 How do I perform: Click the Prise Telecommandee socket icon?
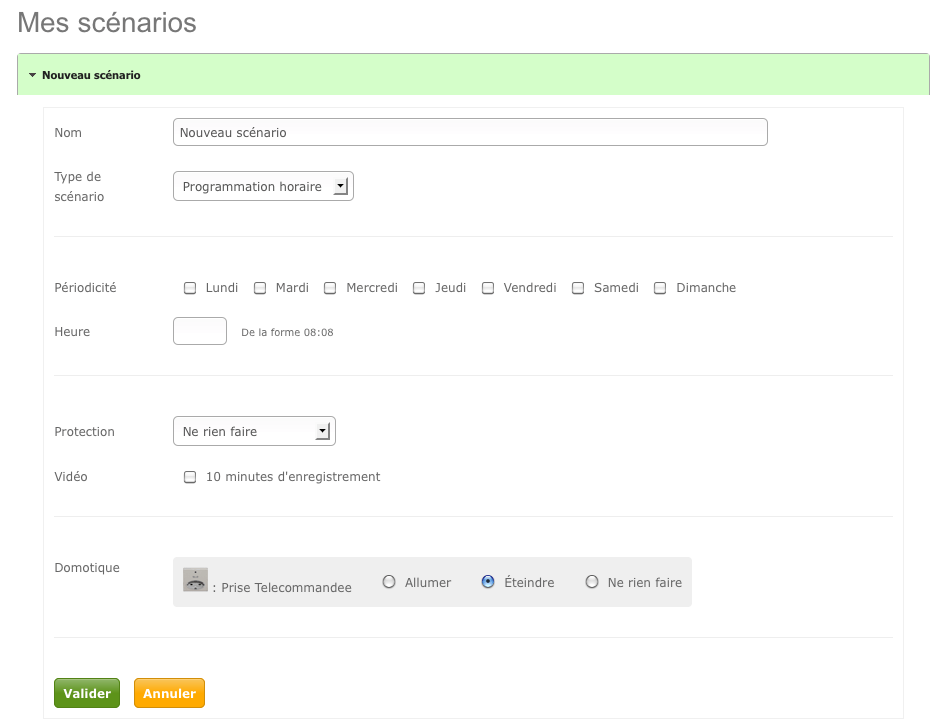pyautogui.click(x=195, y=579)
